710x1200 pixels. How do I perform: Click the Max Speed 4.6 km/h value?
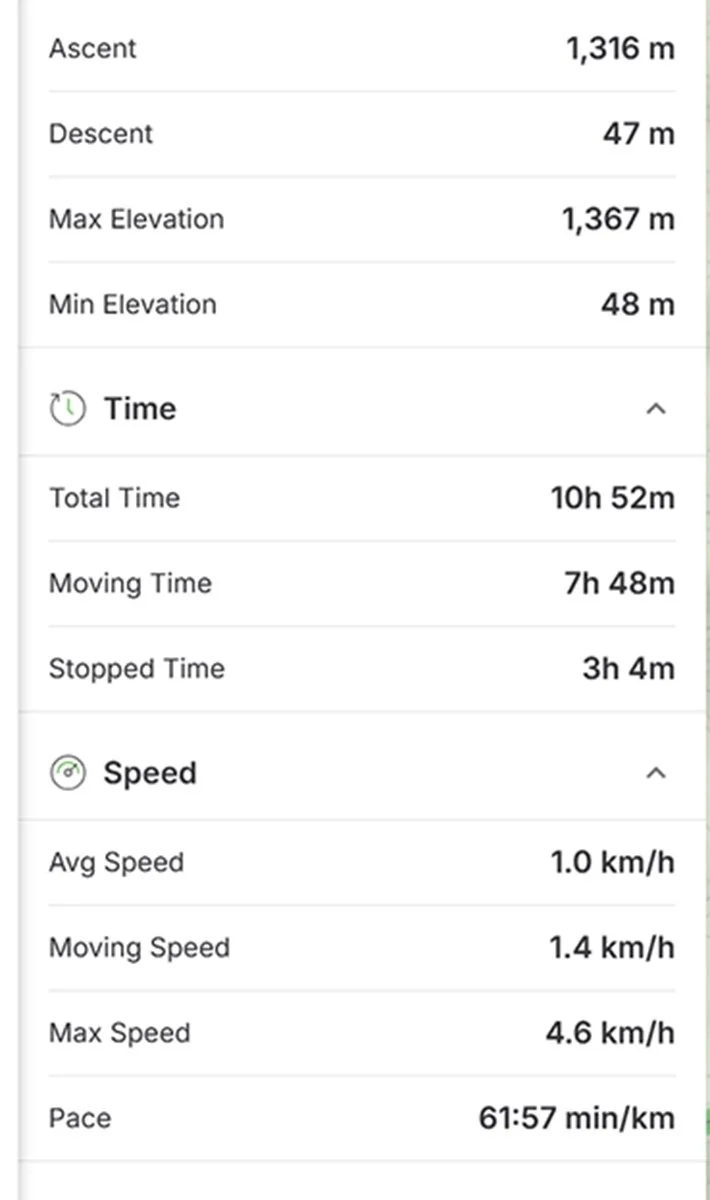(x=610, y=1033)
